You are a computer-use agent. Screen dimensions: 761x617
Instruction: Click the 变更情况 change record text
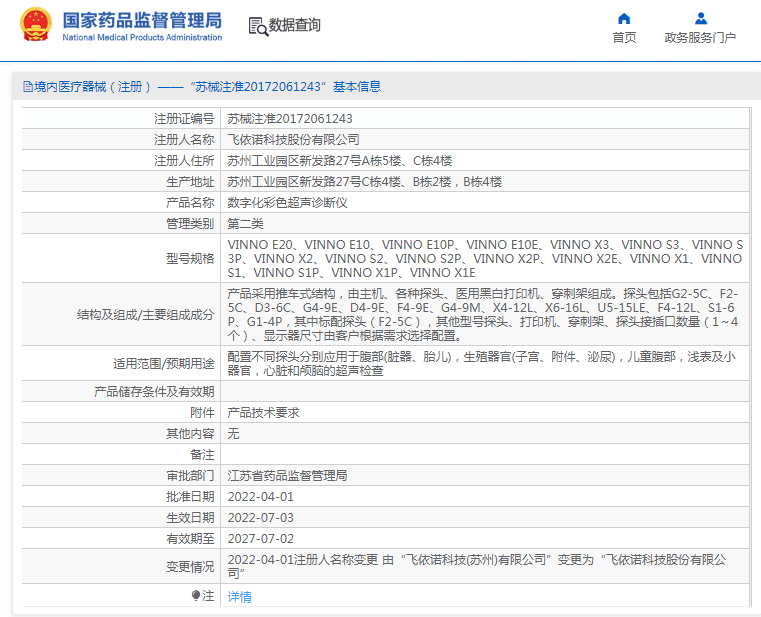click(477, 567)
